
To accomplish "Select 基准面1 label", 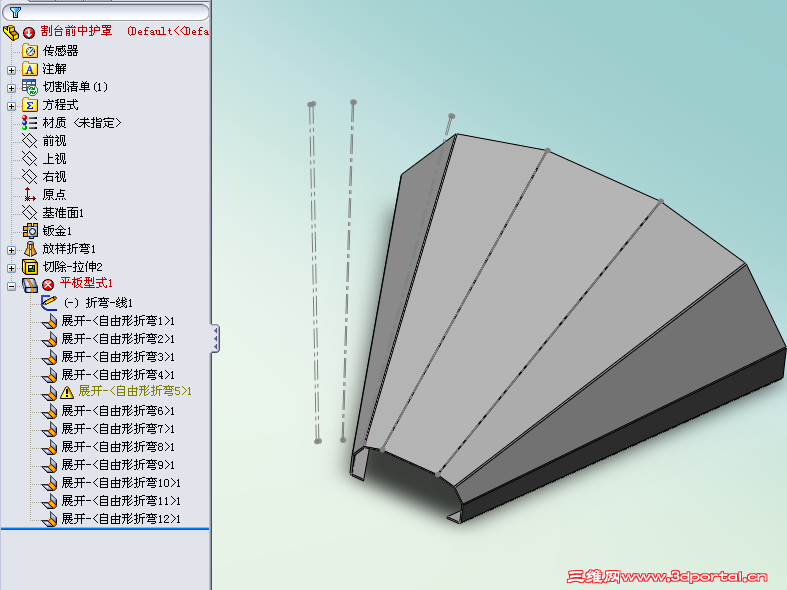I will click(63, 213).
